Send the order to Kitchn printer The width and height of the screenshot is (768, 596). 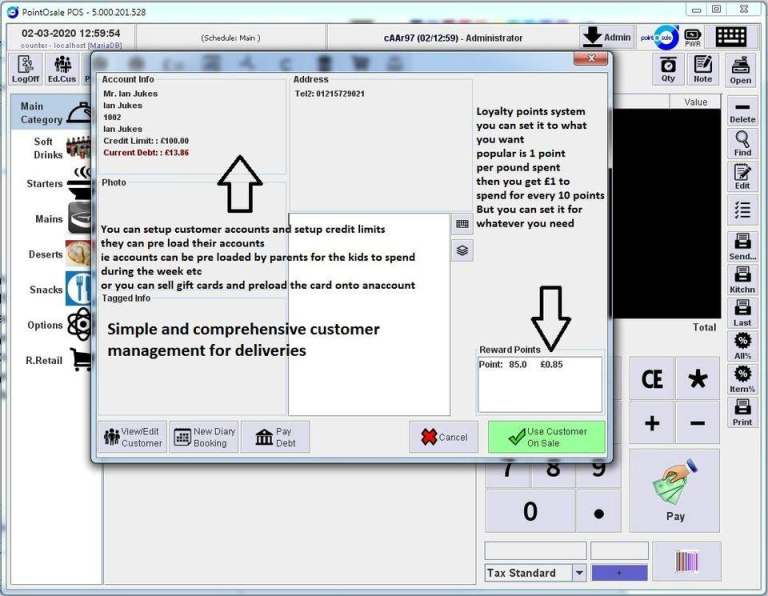742,281
